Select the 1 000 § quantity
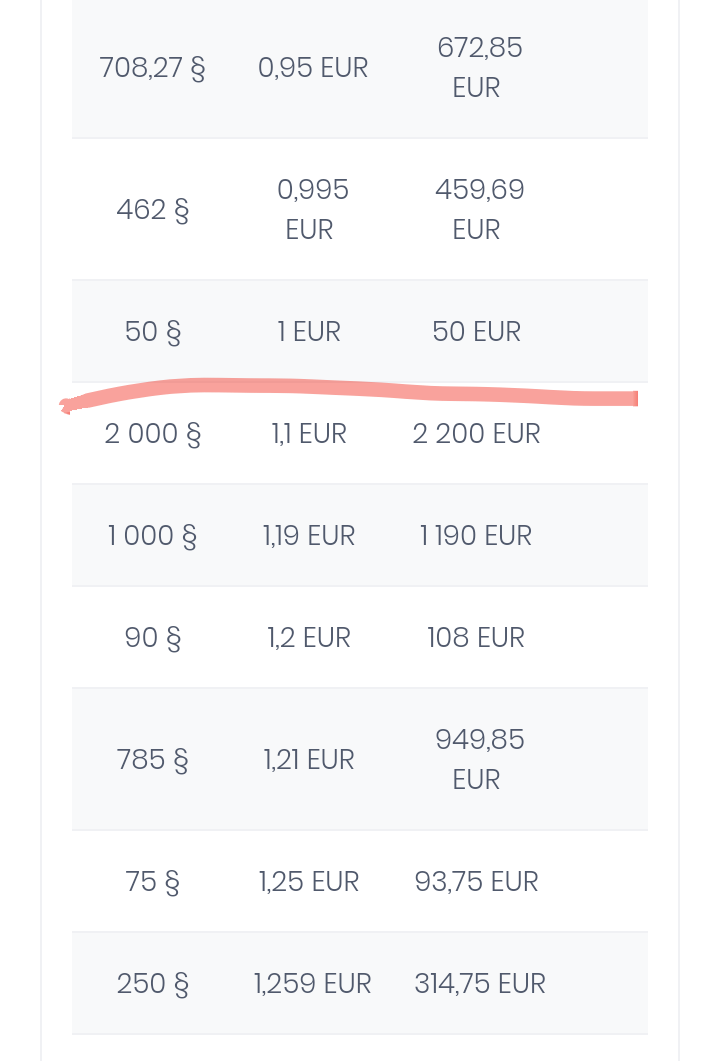This screenshot has height=1061, width=720. pyautogui.click(x=152, y=536)
